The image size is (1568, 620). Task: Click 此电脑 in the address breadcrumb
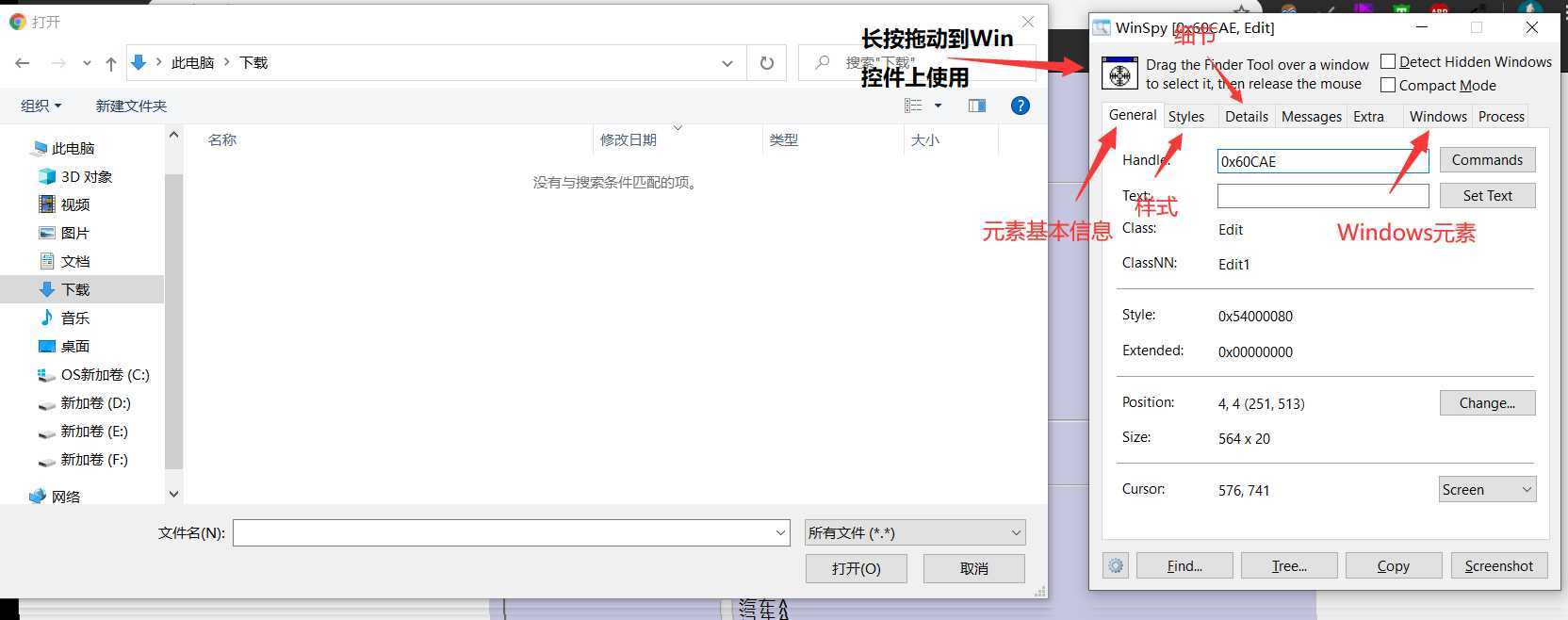(193, 63)
